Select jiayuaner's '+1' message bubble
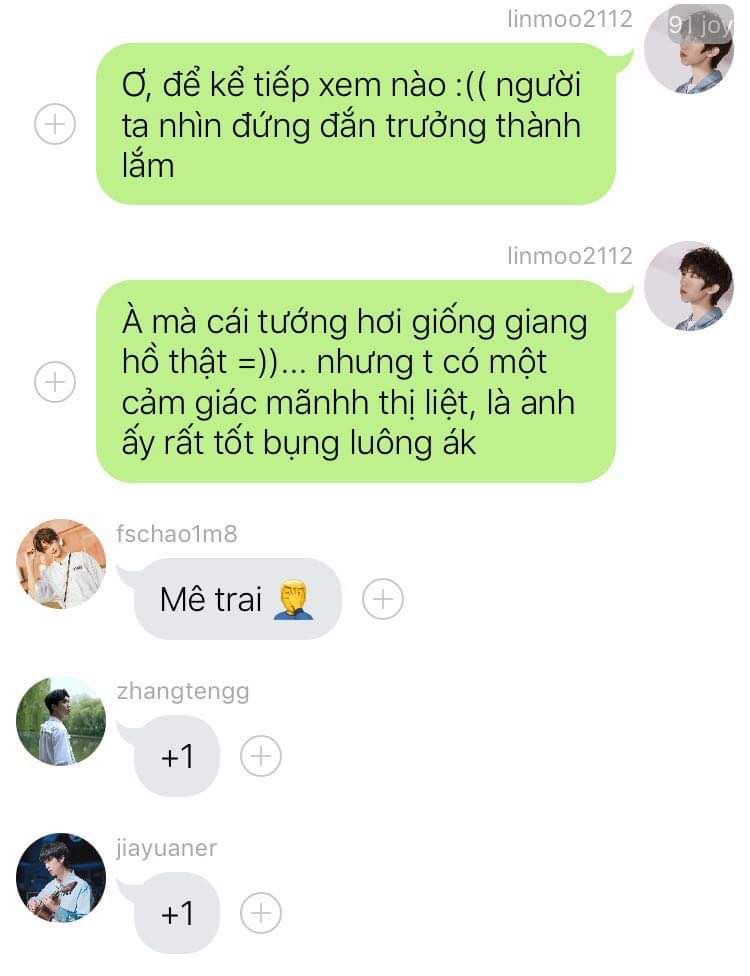 177,913
